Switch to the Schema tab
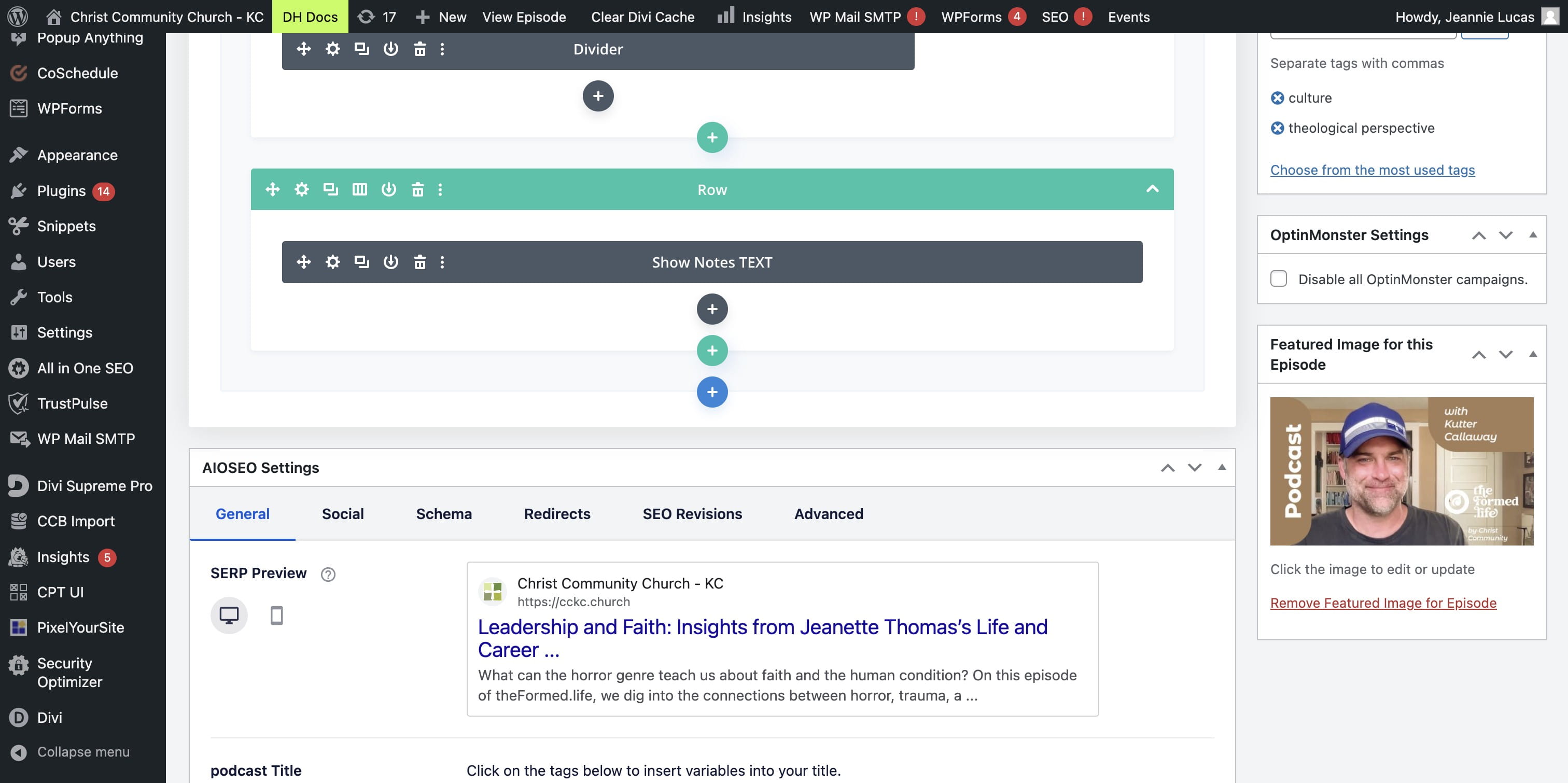The image size is (1568, 783). pyautogui.click(x=444, y=514)
